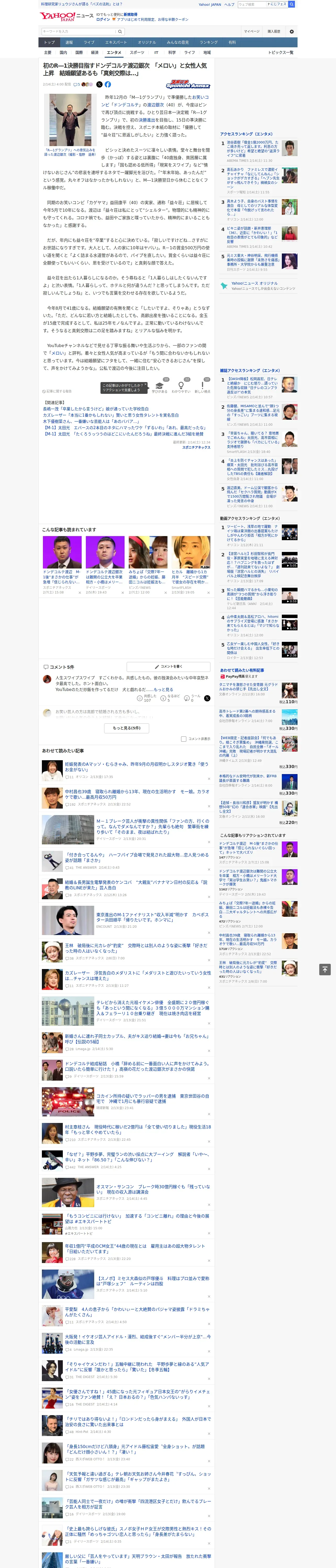Click the Sponichi Annex logo
The width and height of the screenshot is (336, 1568).
[x=188, y=85]
